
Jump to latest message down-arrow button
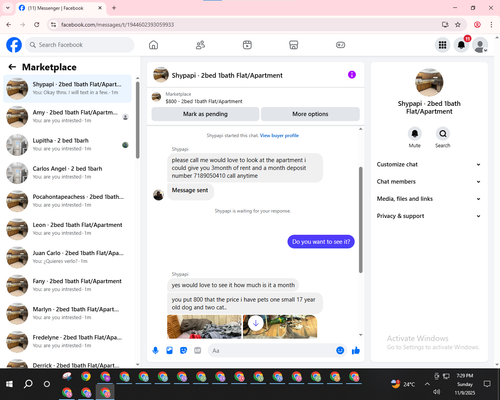coord(256,323)
